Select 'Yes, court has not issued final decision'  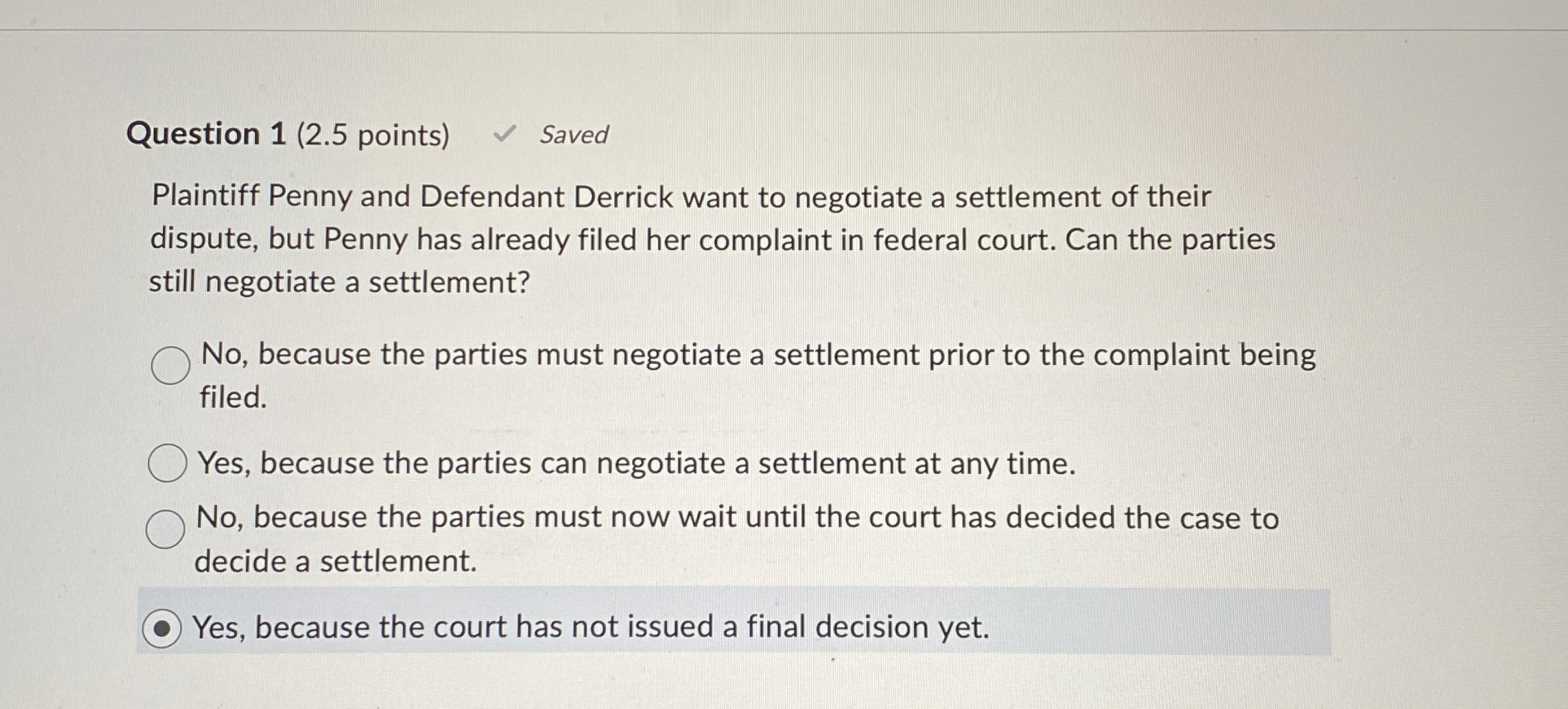point(163,627)
